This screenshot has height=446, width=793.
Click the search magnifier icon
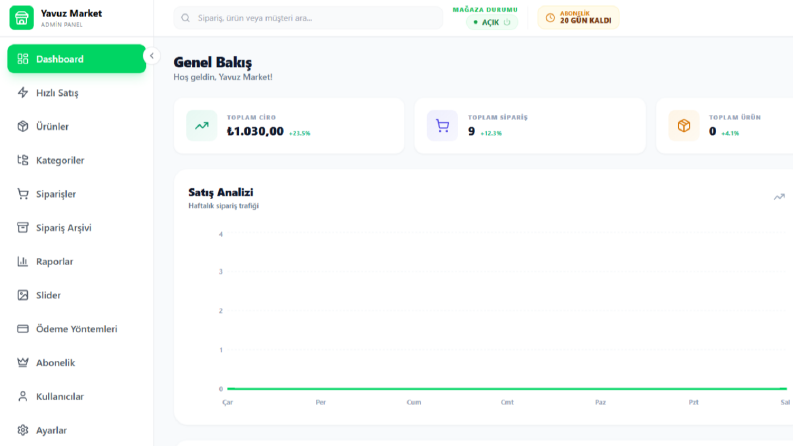coord(186,18)
